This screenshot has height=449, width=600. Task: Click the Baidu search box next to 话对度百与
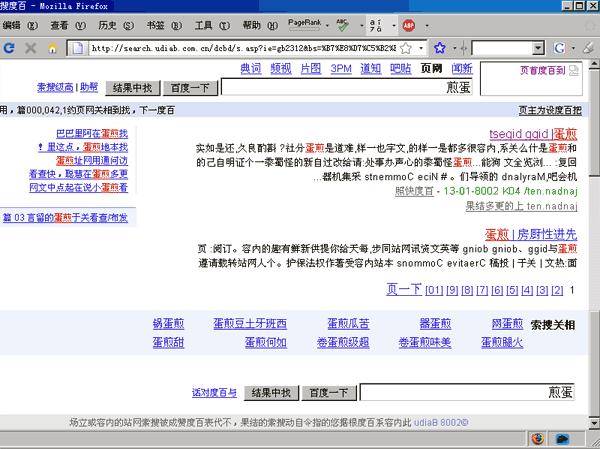(x=467, y=392)
